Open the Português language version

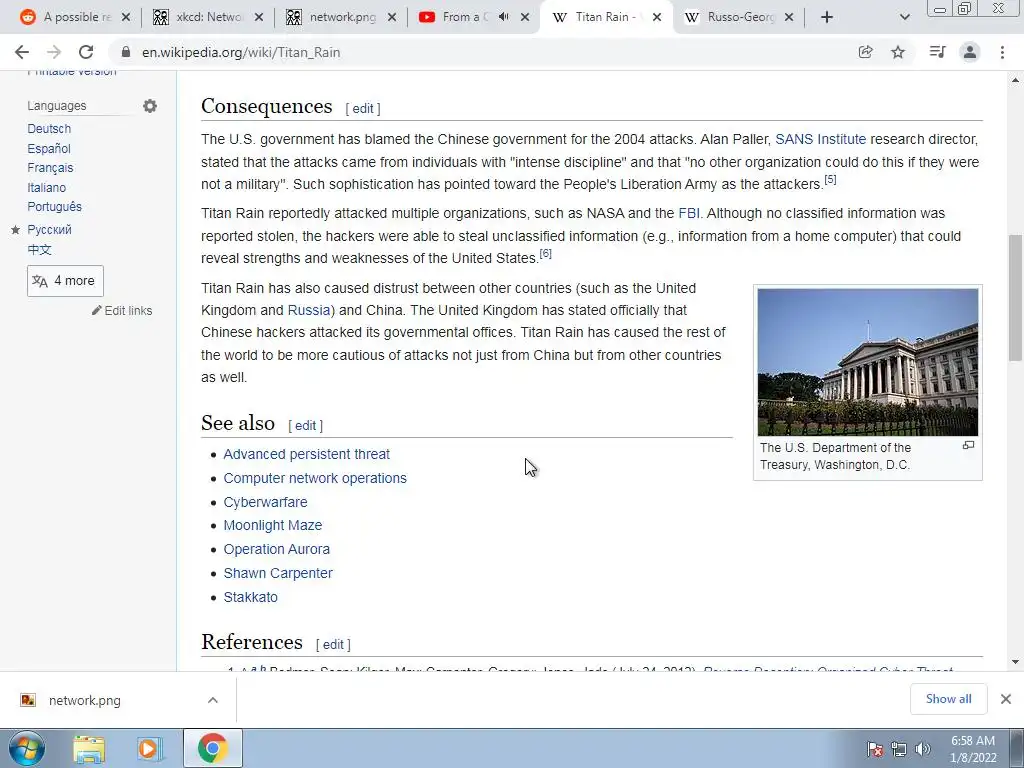[54, 206]
